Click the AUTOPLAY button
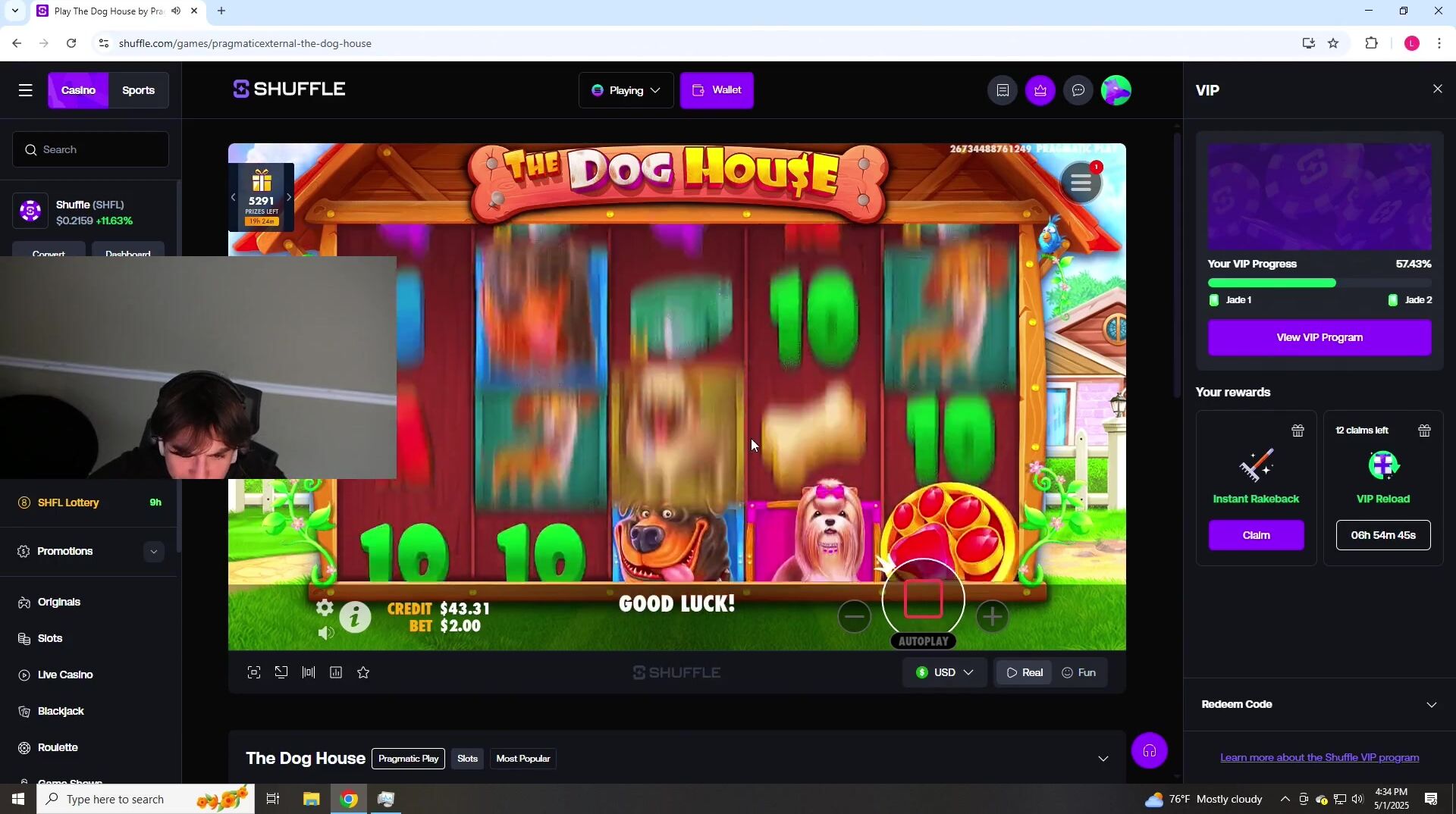Viewport: 1456px width, 814px height. coord(923,641)
